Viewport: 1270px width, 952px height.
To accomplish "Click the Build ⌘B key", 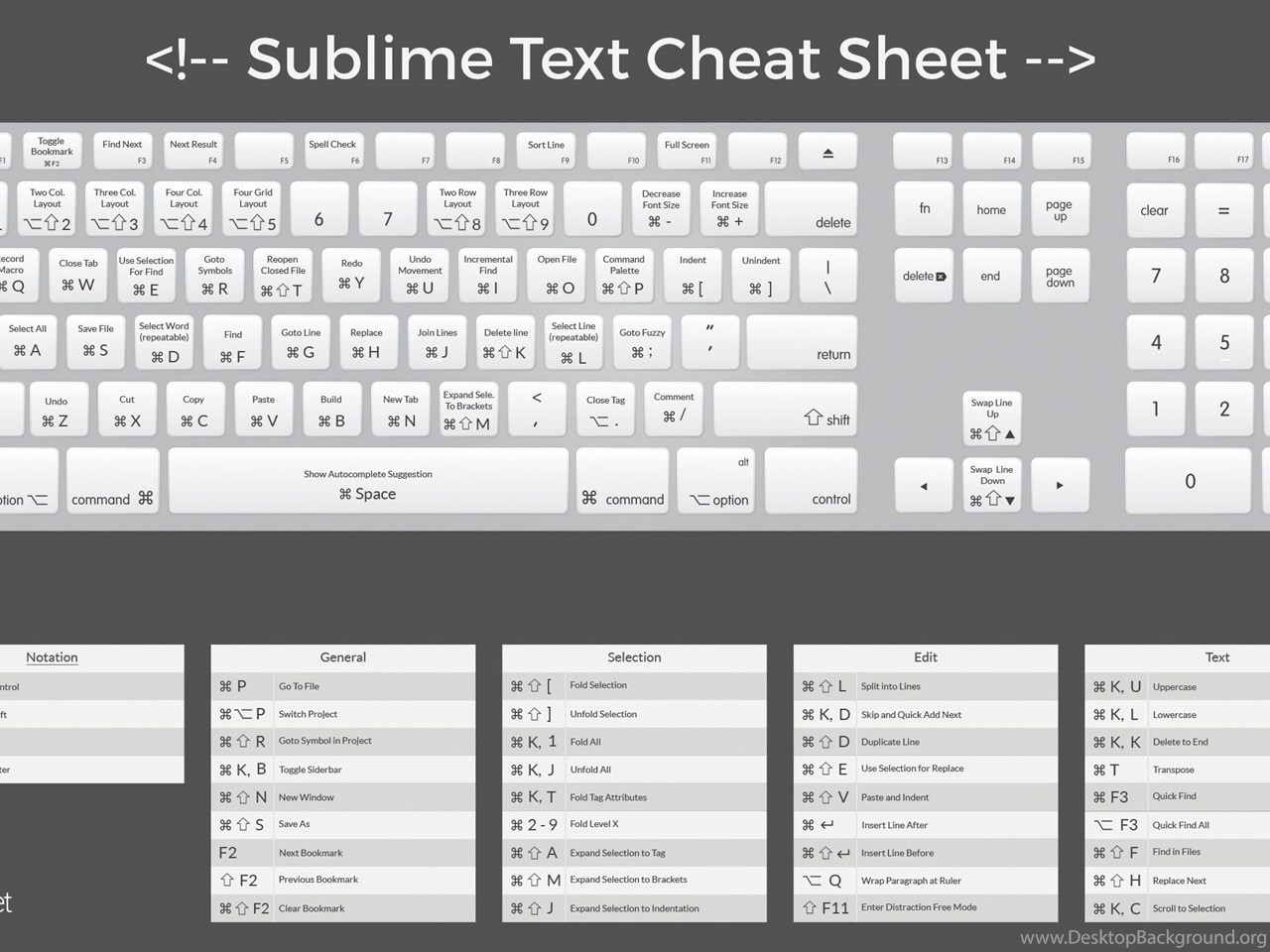I will pos(331,410).
